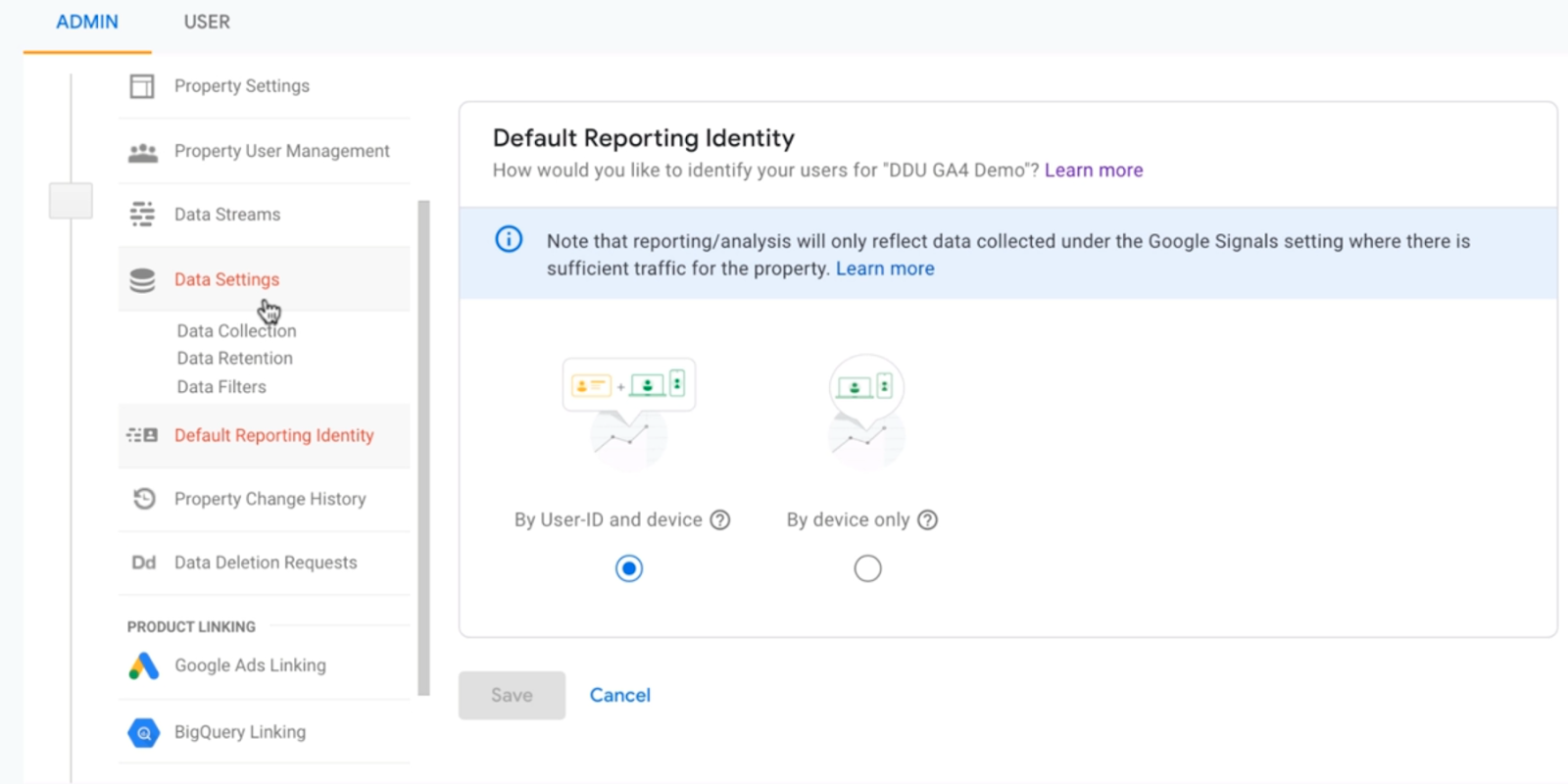Click the admin menu vertical scrollbar
The height and width of the screenshot is (784, 1568).
coord(424,448)
